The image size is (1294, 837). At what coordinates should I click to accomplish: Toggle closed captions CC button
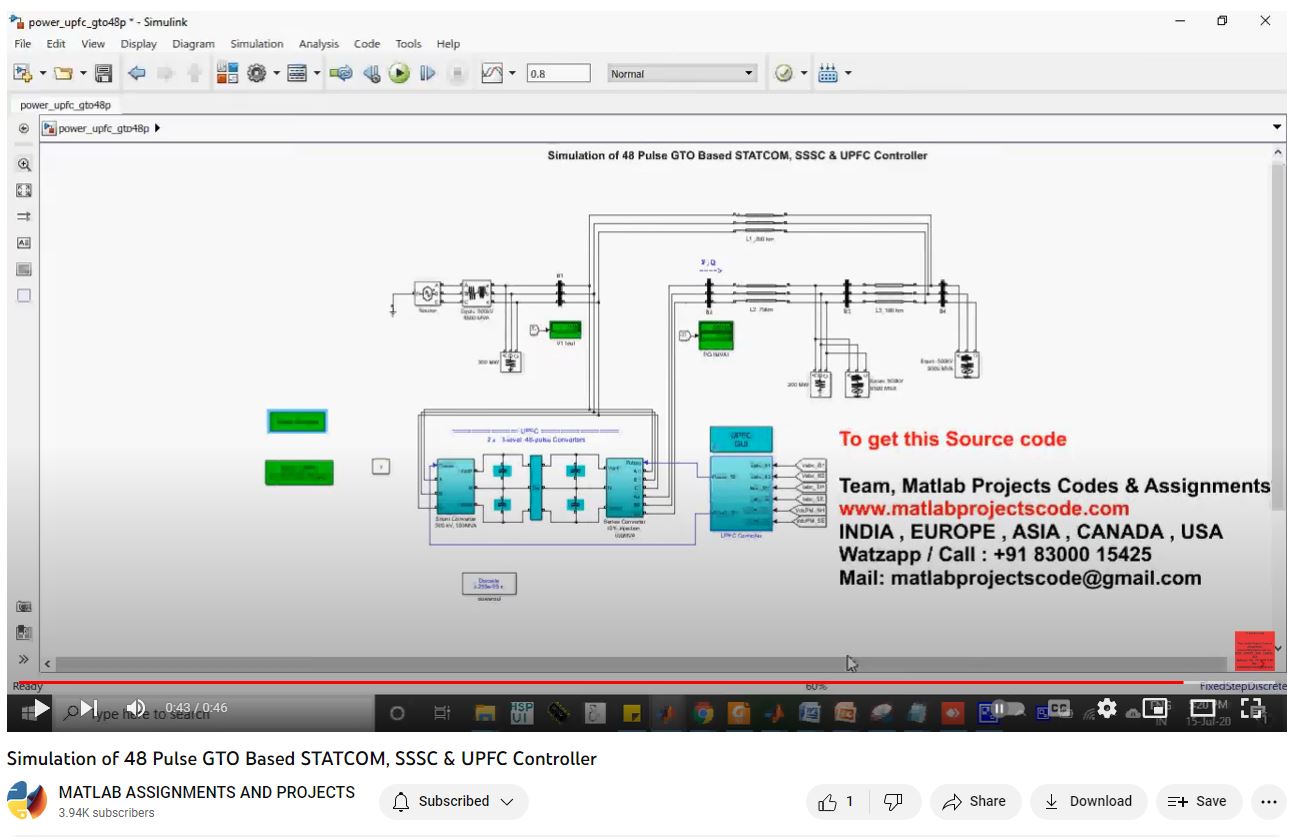(1059, 708)
